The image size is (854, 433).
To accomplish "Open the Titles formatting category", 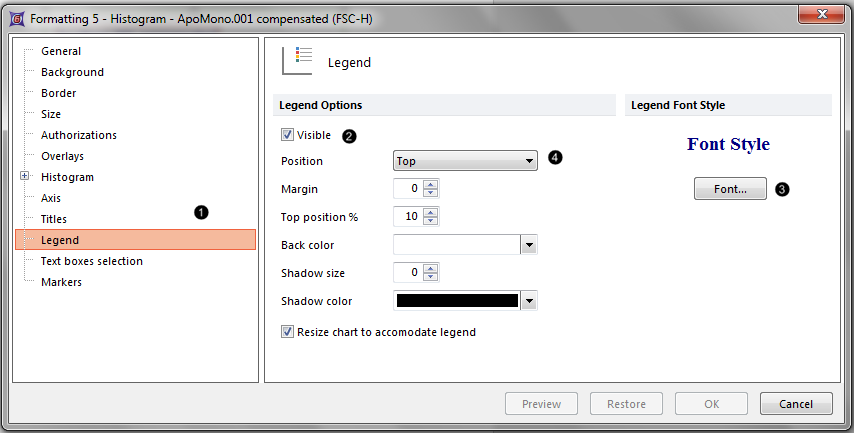I will point(54,219).
